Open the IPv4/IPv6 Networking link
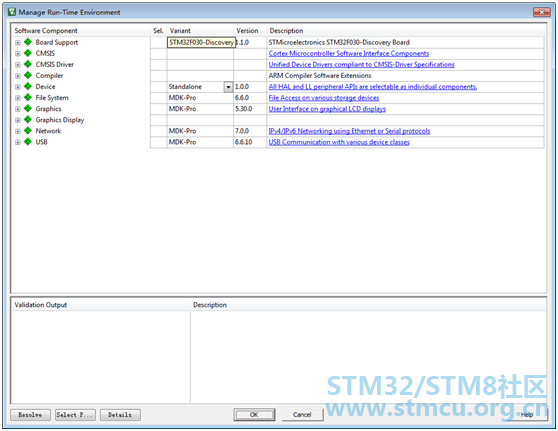 point(349,131)
